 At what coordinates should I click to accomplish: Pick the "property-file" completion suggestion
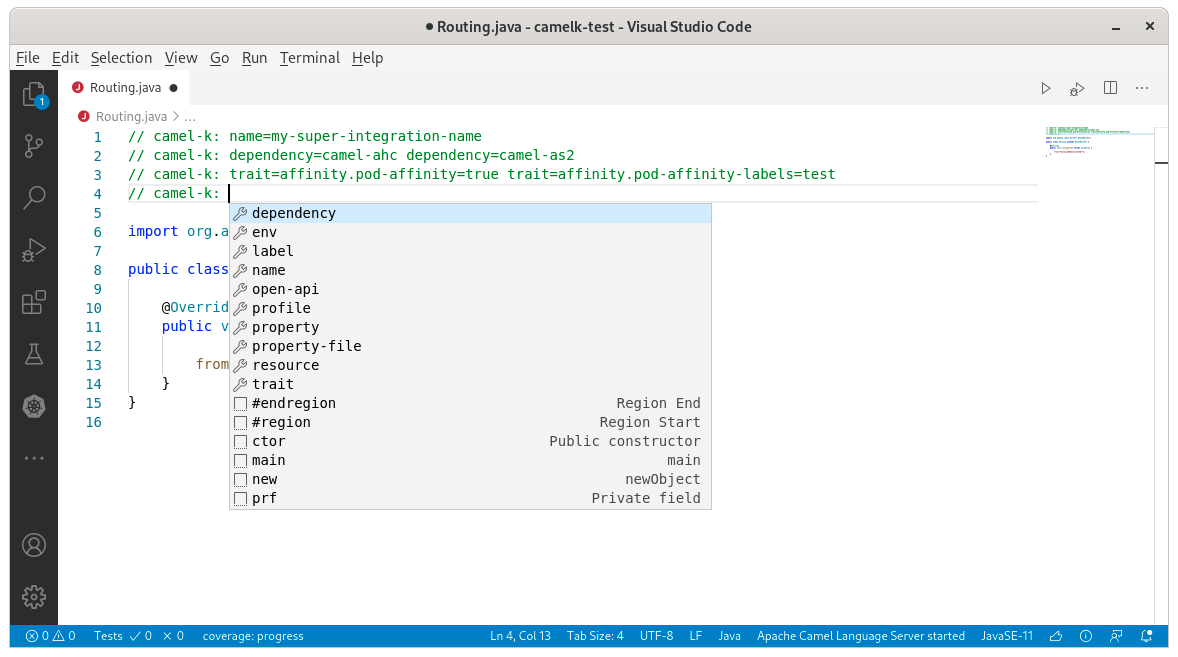(306, 346)
